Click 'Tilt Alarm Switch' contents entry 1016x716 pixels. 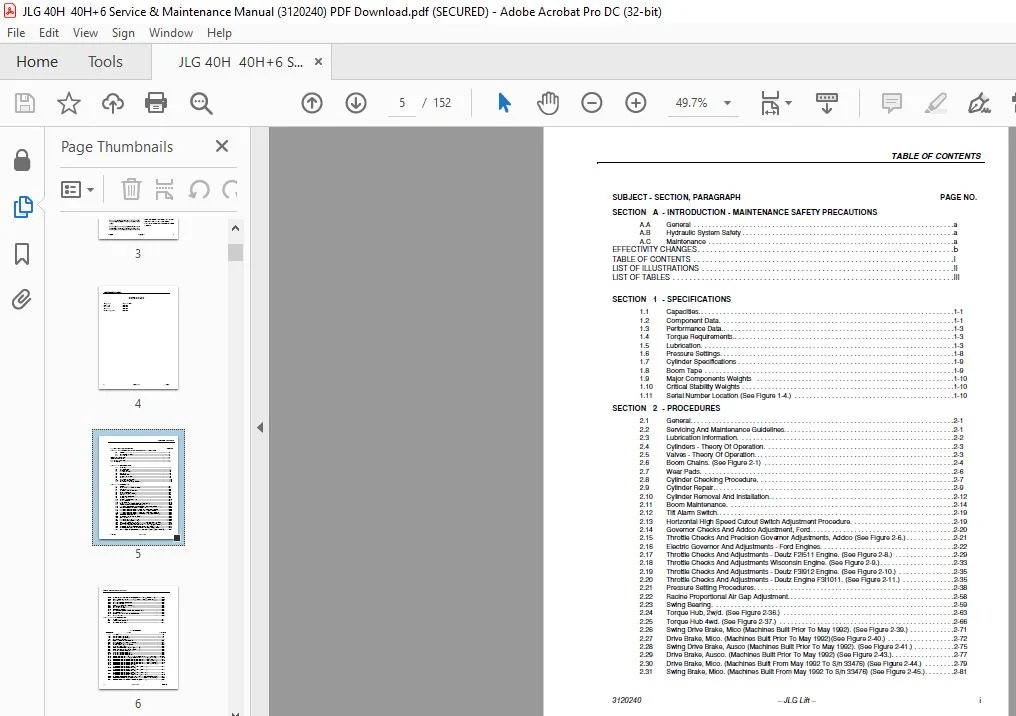click(x=691, y=513)
